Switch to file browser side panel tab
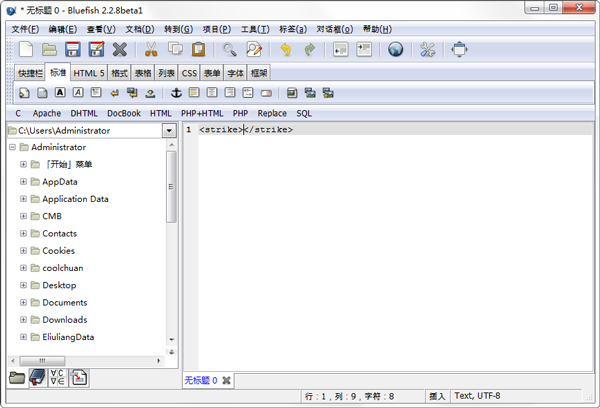This screenshot has height=408, width=600. pos(17,378)
